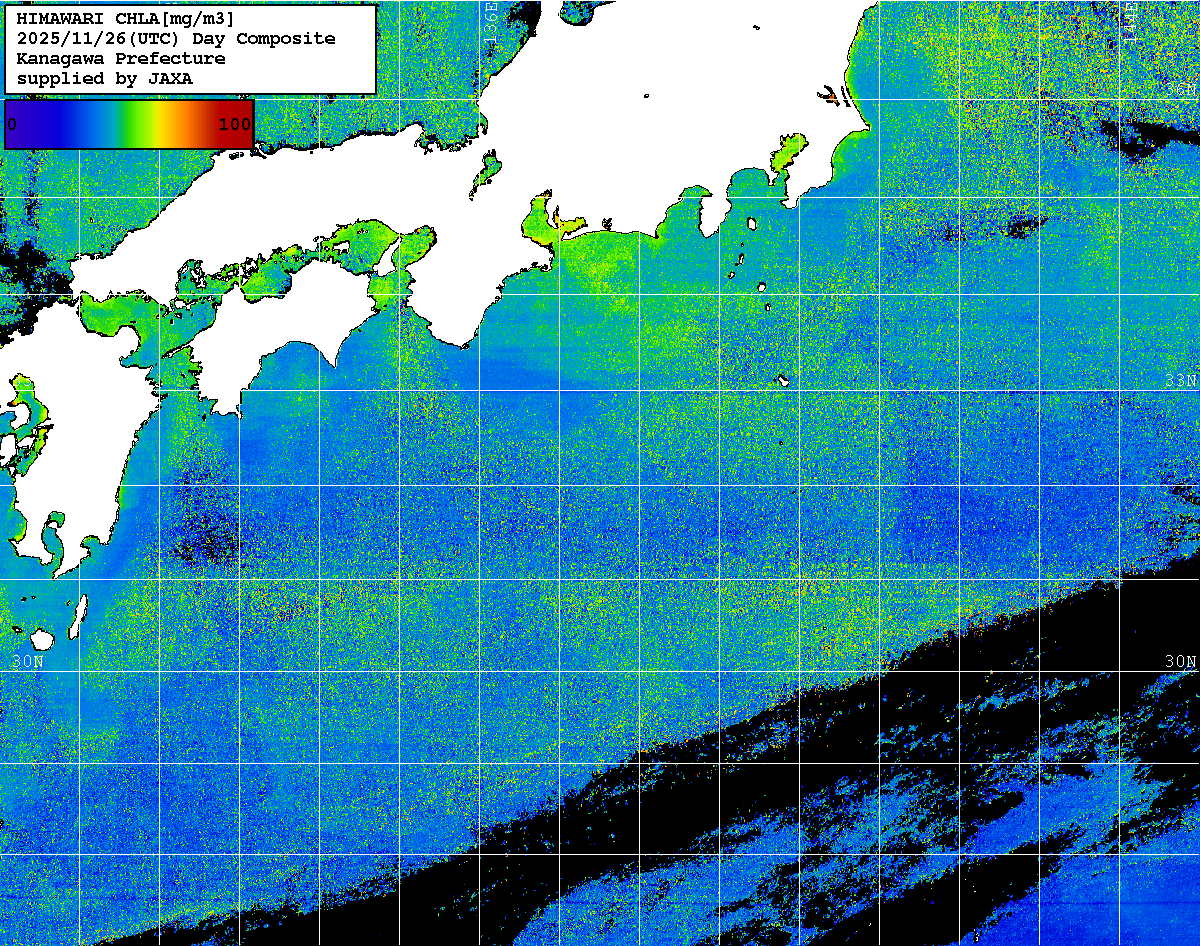Click the 'supplied by JAXA' credit text
This screenshot has width=1200, height=946.
(105, 78)
